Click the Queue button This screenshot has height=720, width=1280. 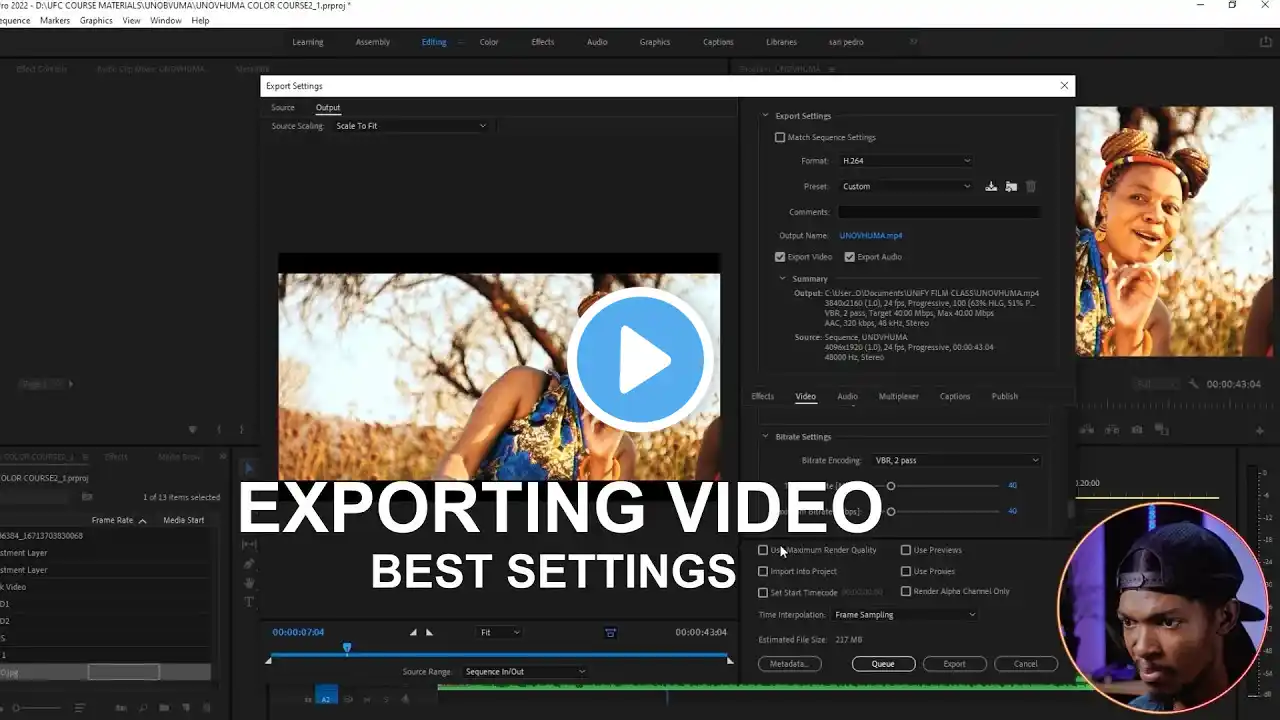tap(883, 664)
